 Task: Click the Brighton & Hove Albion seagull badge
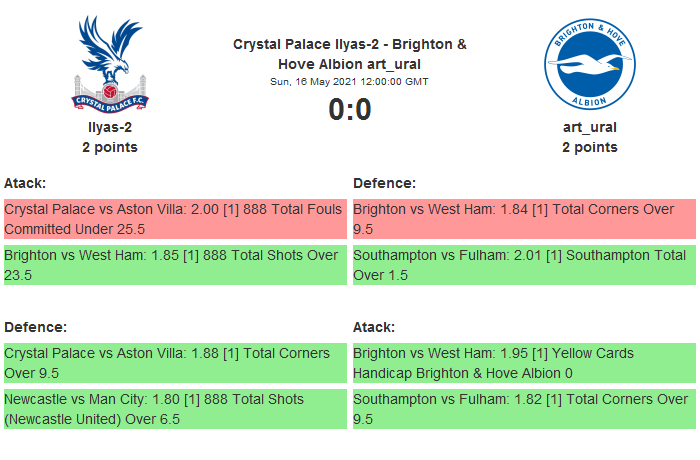pos(589,63)
